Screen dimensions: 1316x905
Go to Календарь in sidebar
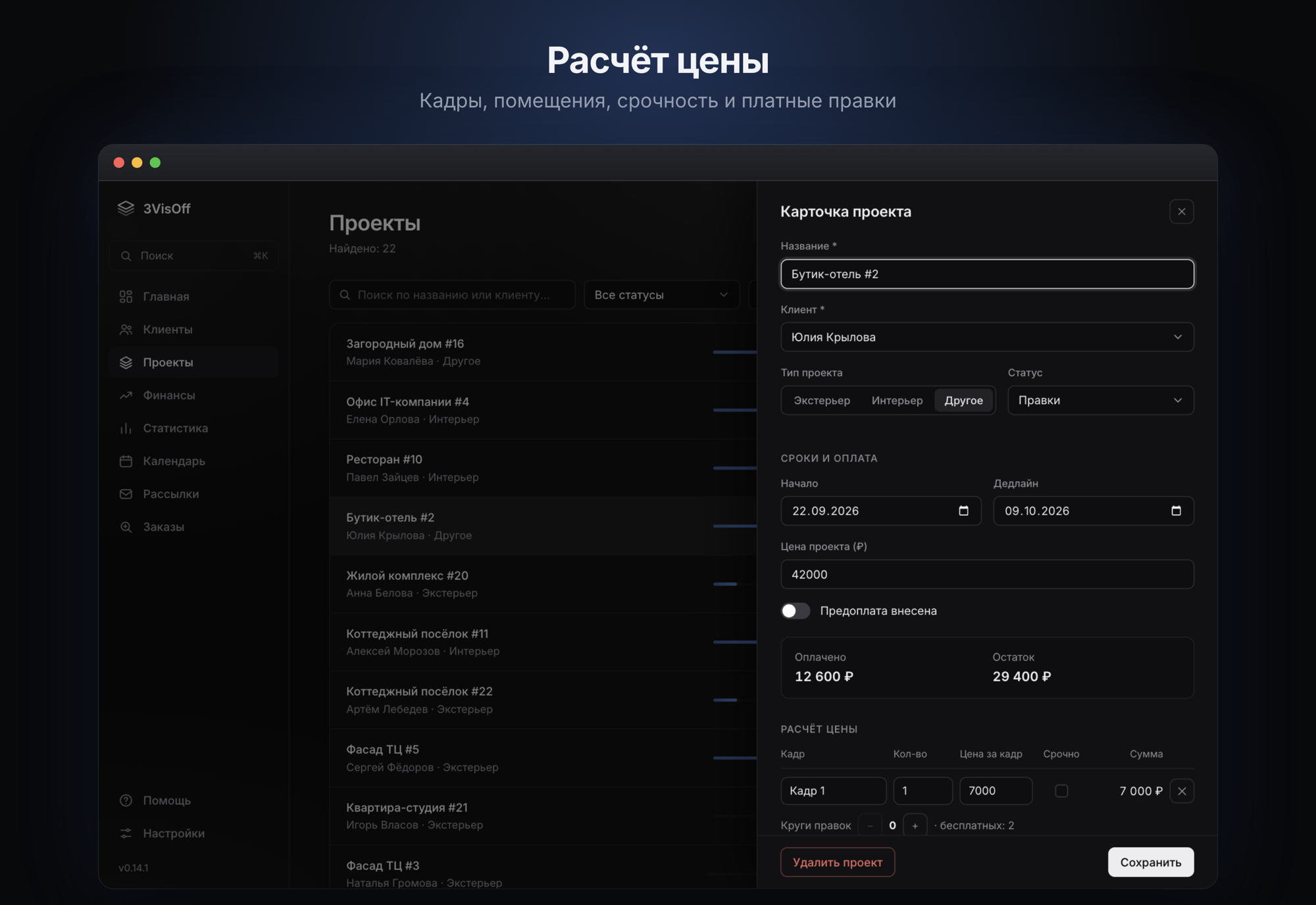193,461
